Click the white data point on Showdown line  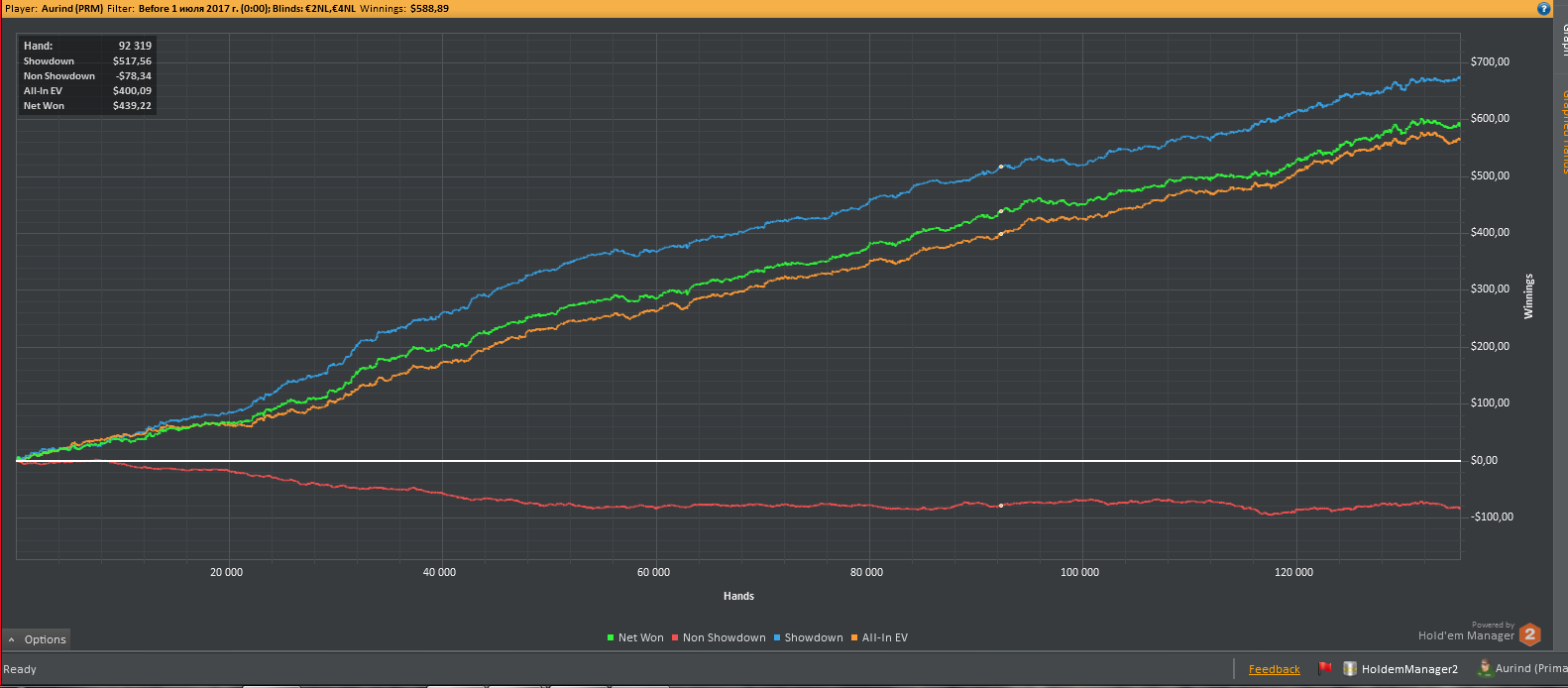click(x=1001, y=167)
